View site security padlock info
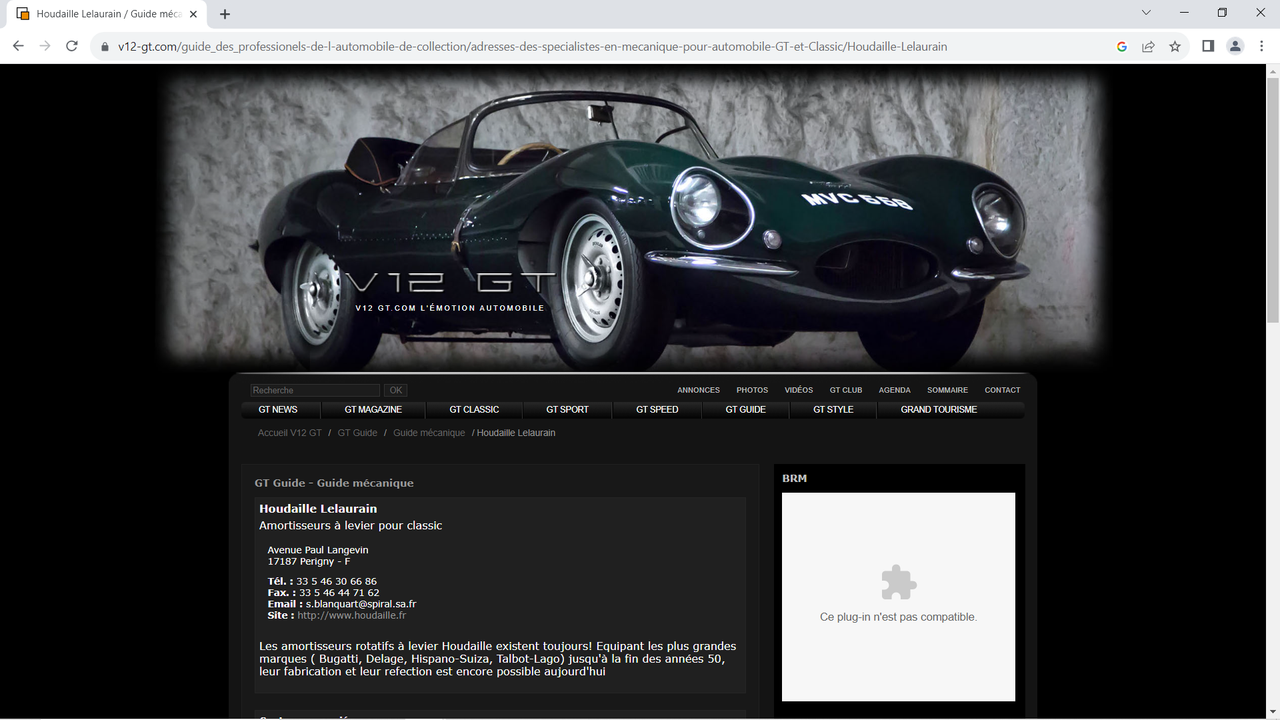 point(105,46)
